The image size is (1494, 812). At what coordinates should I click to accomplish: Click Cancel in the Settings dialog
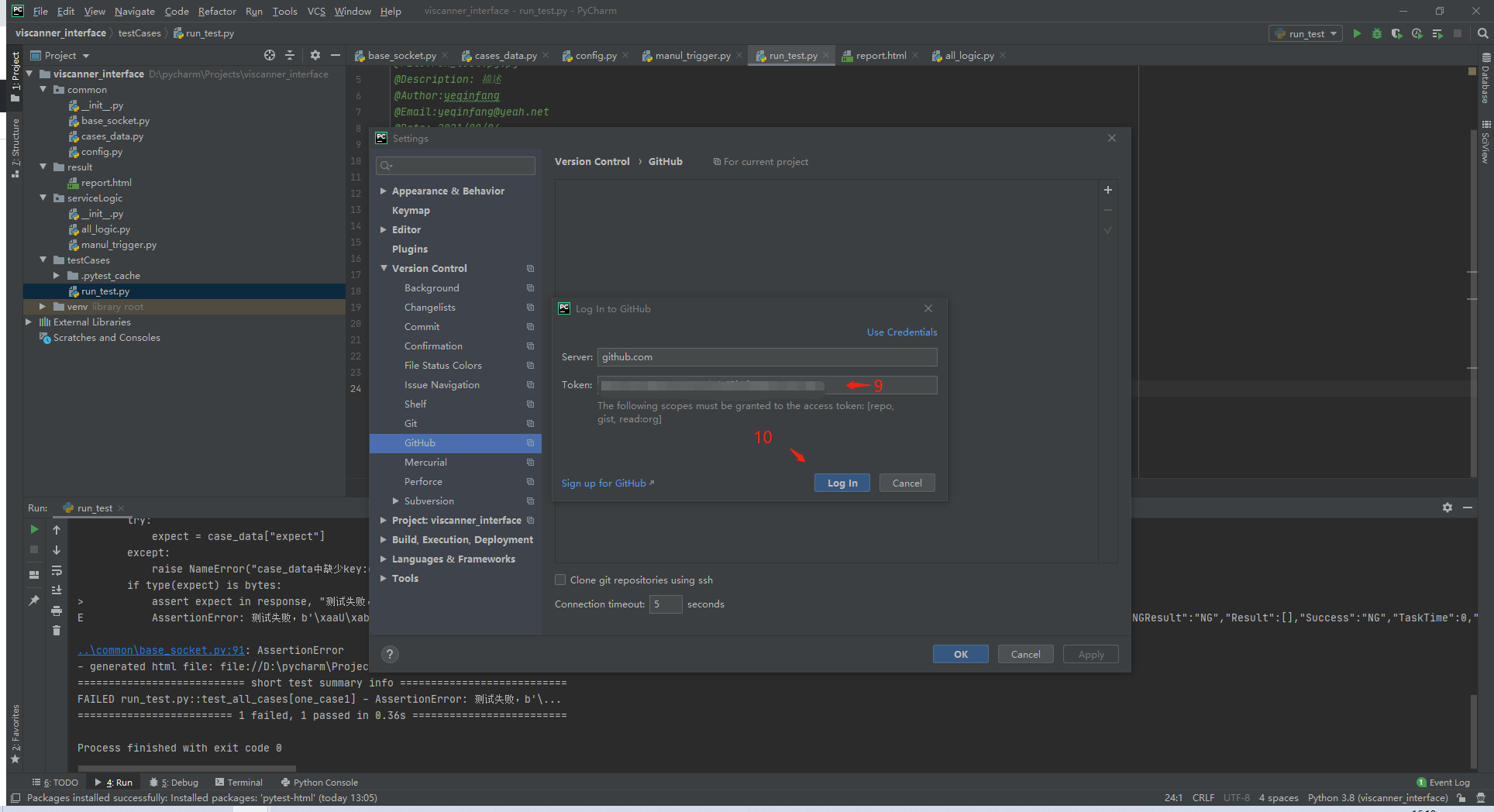pos(1026,654)
